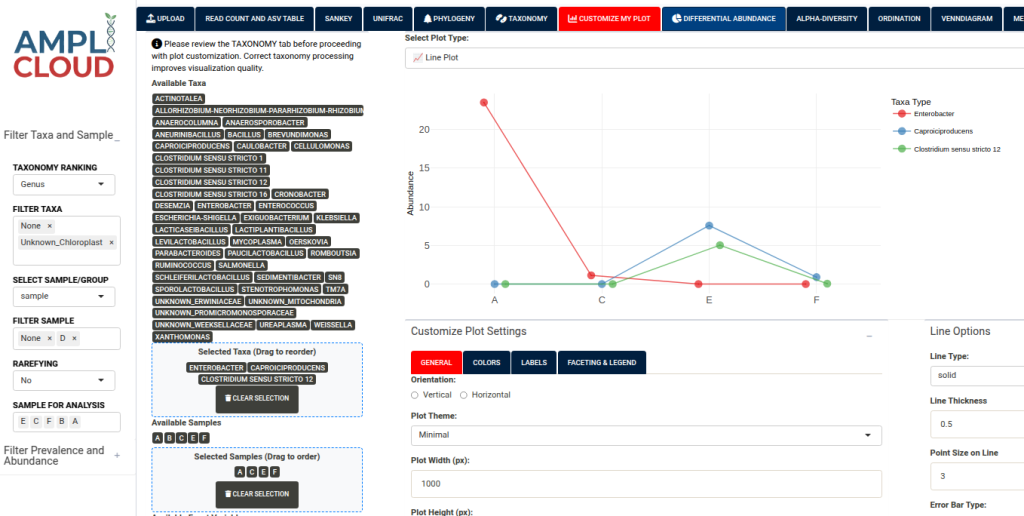Open the Taxonomy Ranking dropdown
1024x516 pixels.
tap(65, 185)
